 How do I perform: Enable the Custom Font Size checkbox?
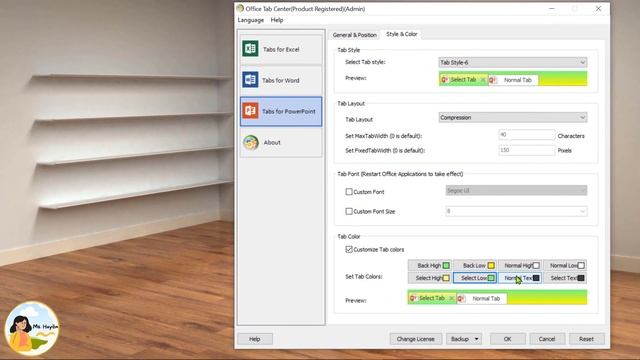tap(349, 211)
